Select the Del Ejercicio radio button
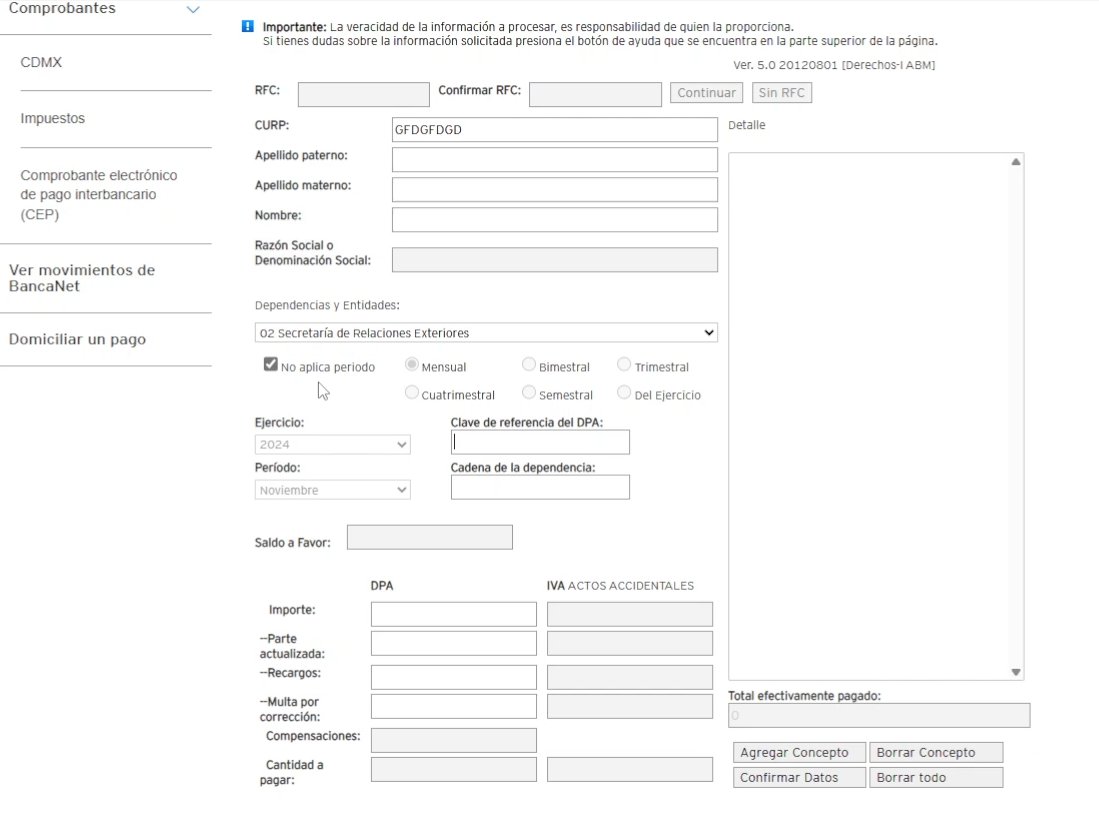Screen dimensions: 1099x814 [624, 392]
